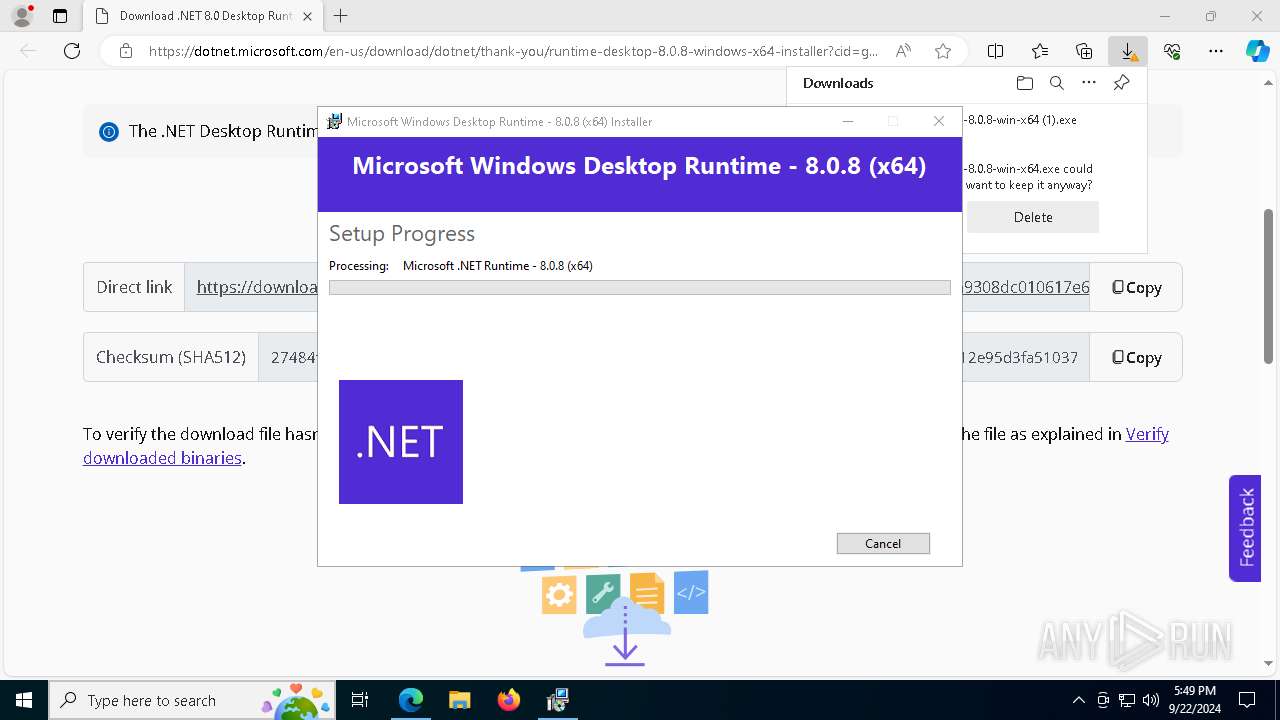The width and height of the screenshot is (1280, 720).
Task: Select the installer icon in taskbar
Action: pyautogui.click(x=557, y=700)
